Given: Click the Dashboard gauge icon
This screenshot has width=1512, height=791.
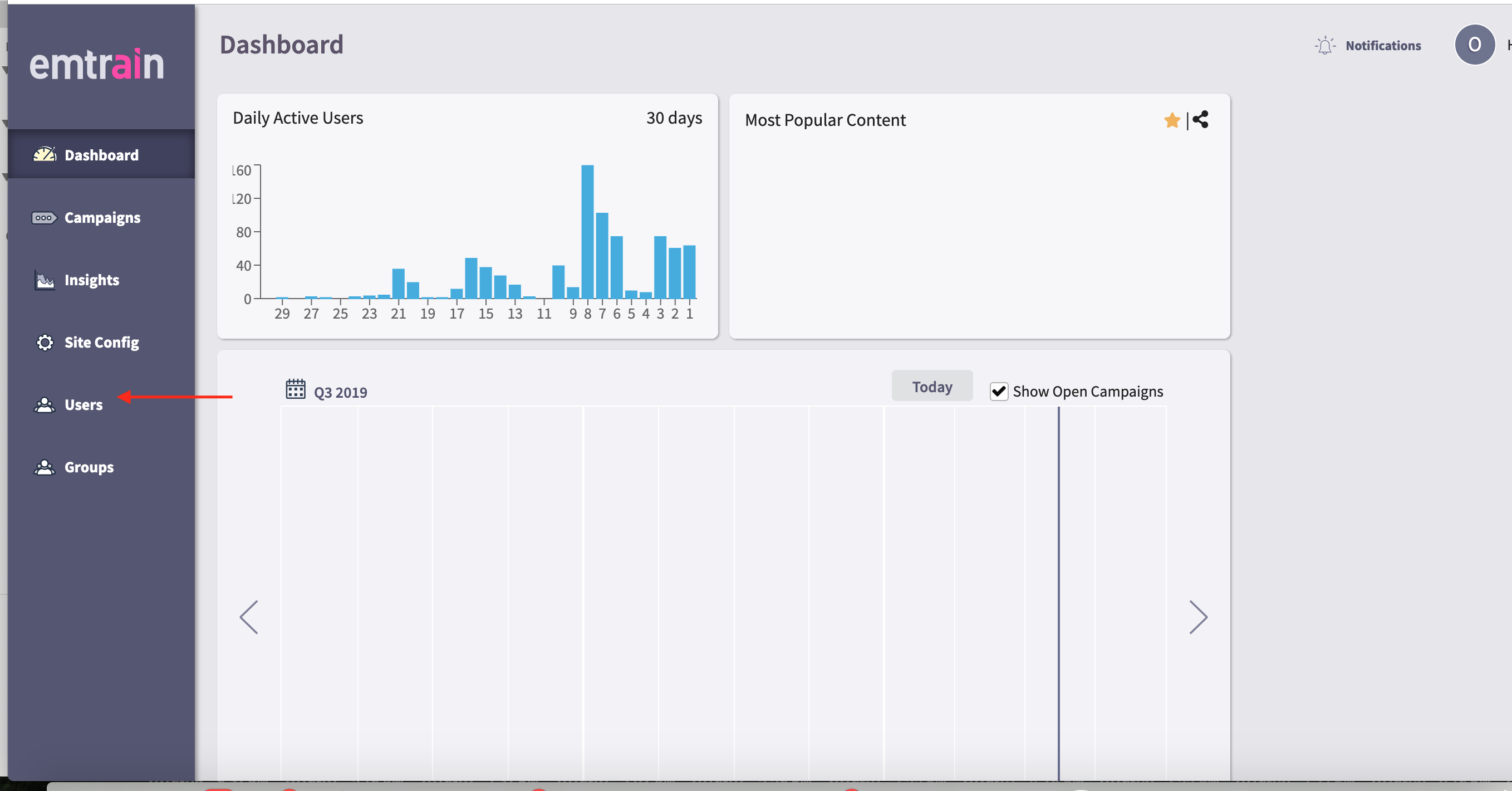Looking at the screenshot, I should point(45,154).
